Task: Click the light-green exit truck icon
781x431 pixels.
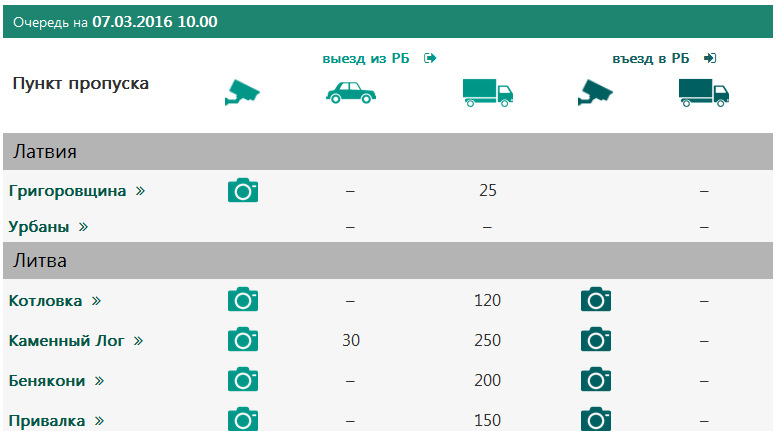Action: [x=488, y=93]
